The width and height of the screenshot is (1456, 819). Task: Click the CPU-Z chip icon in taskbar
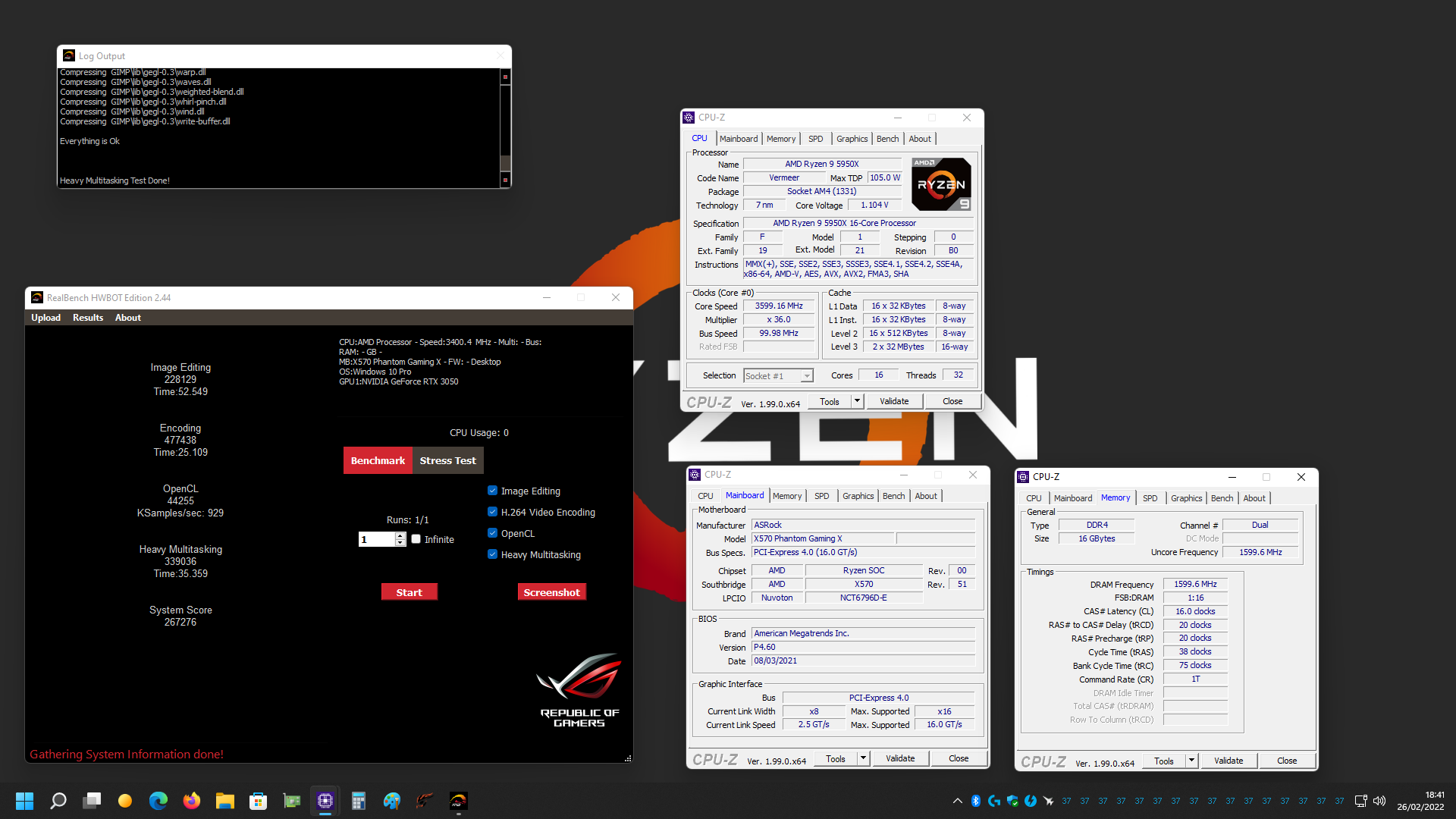(325, 801)
